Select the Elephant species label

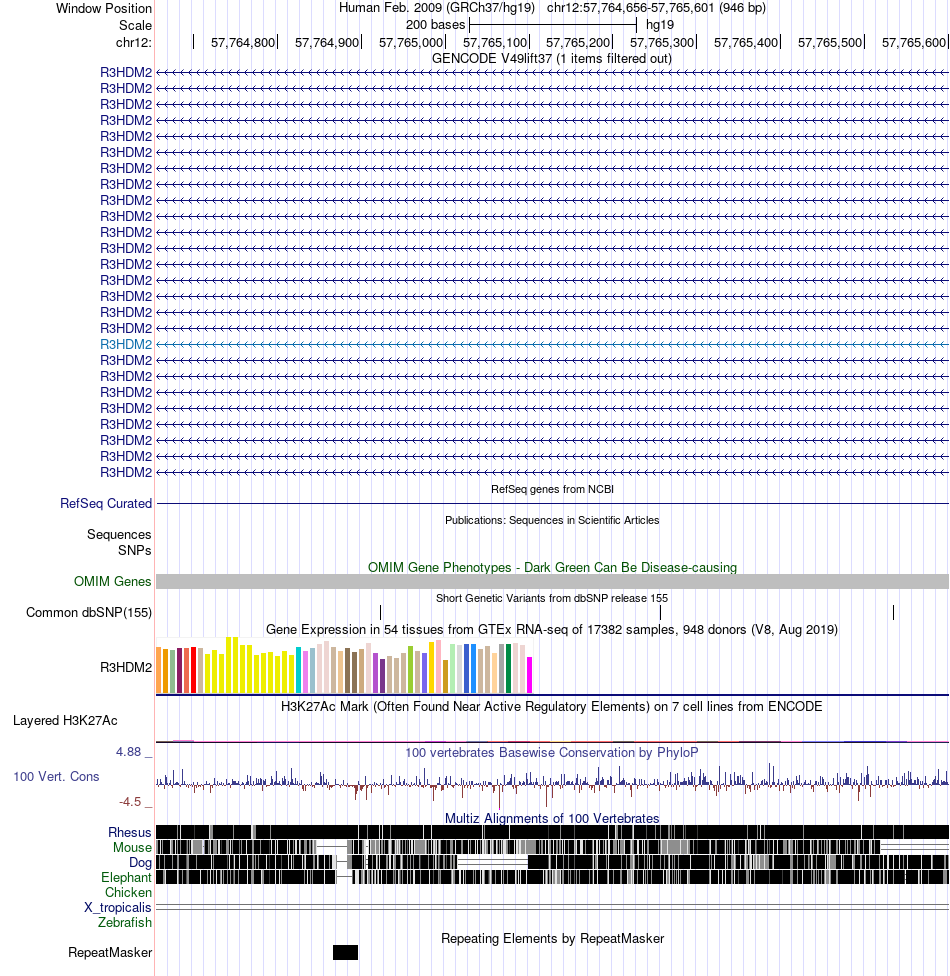[126, 877]
